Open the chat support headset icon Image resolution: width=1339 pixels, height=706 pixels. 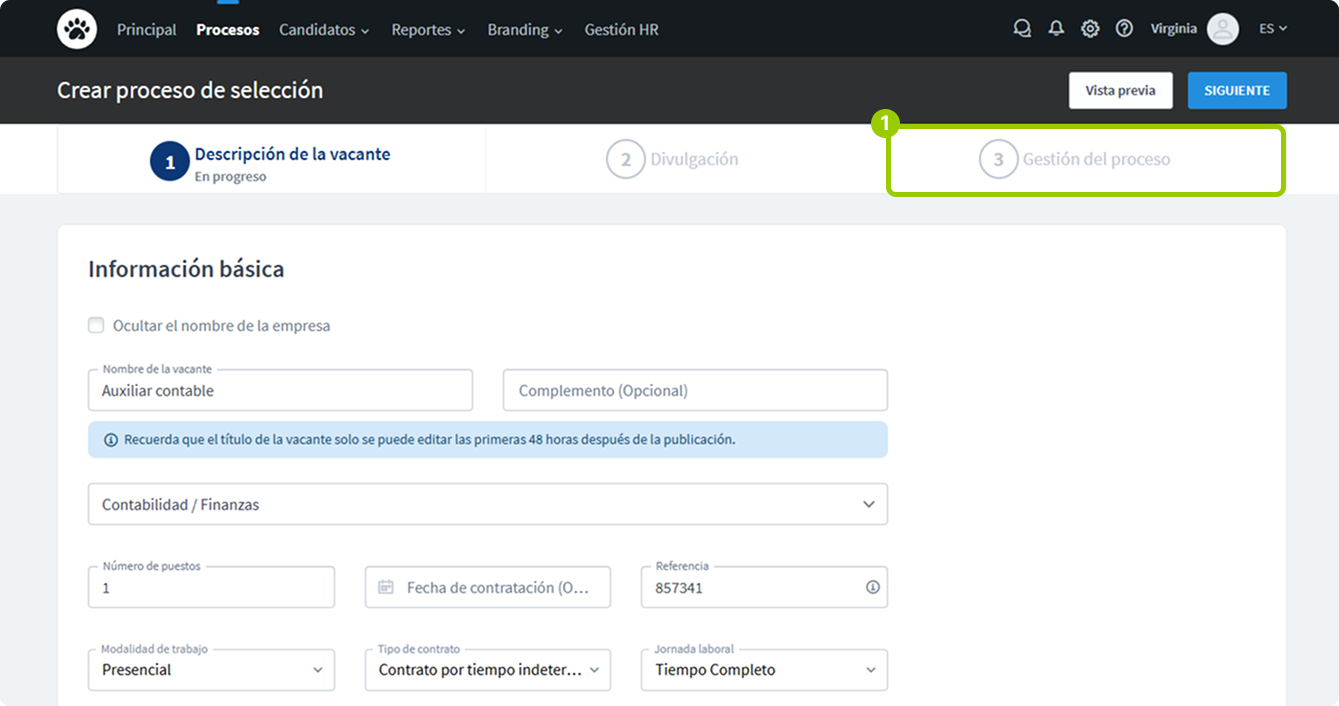click(1022, 29)
